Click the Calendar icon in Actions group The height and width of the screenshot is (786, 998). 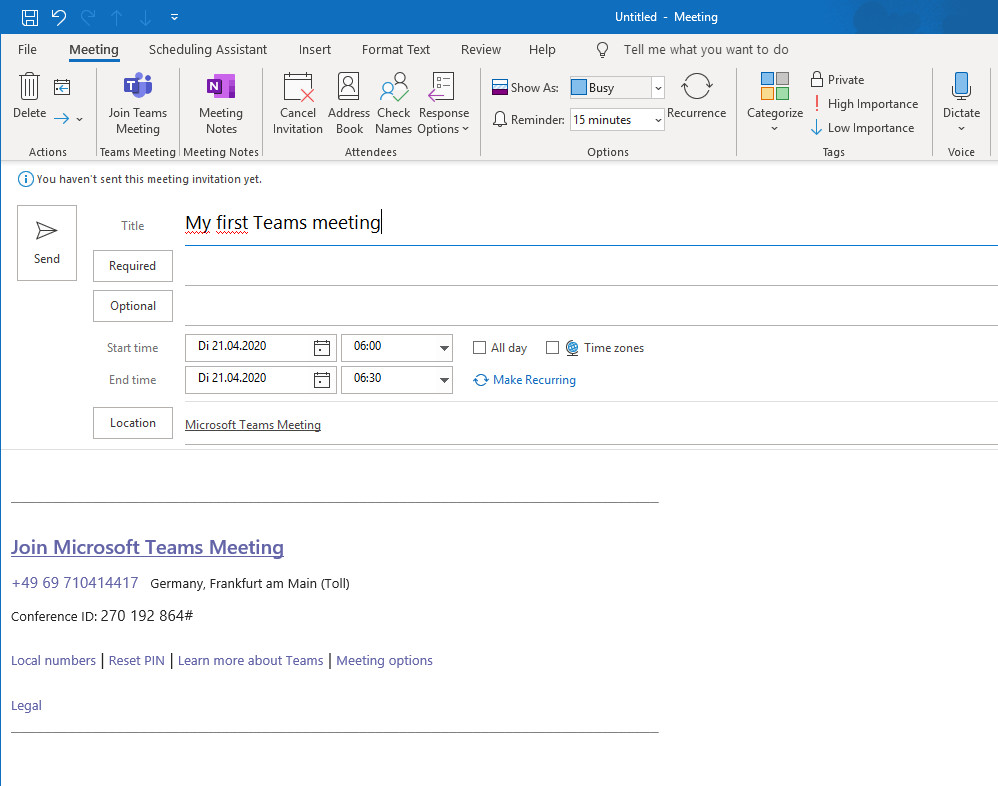[x=62, y=87]
